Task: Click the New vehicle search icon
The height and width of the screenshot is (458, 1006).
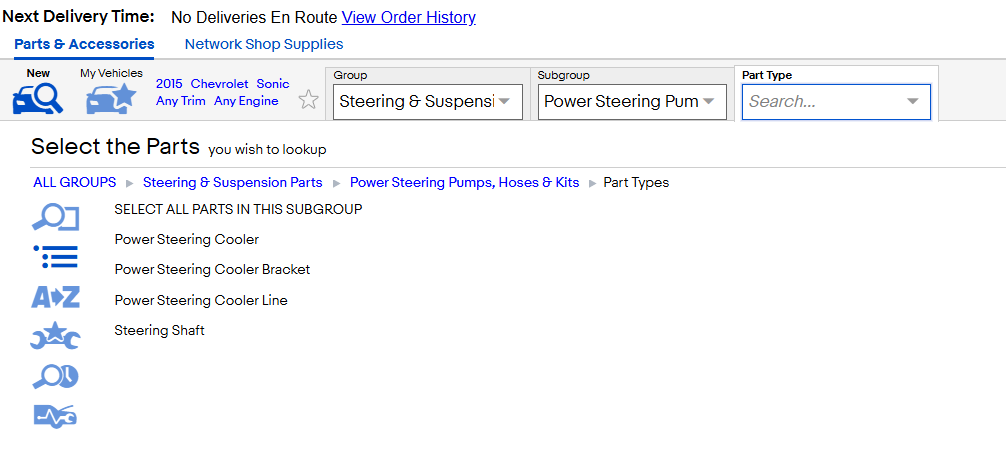Action: pos(38,99)
